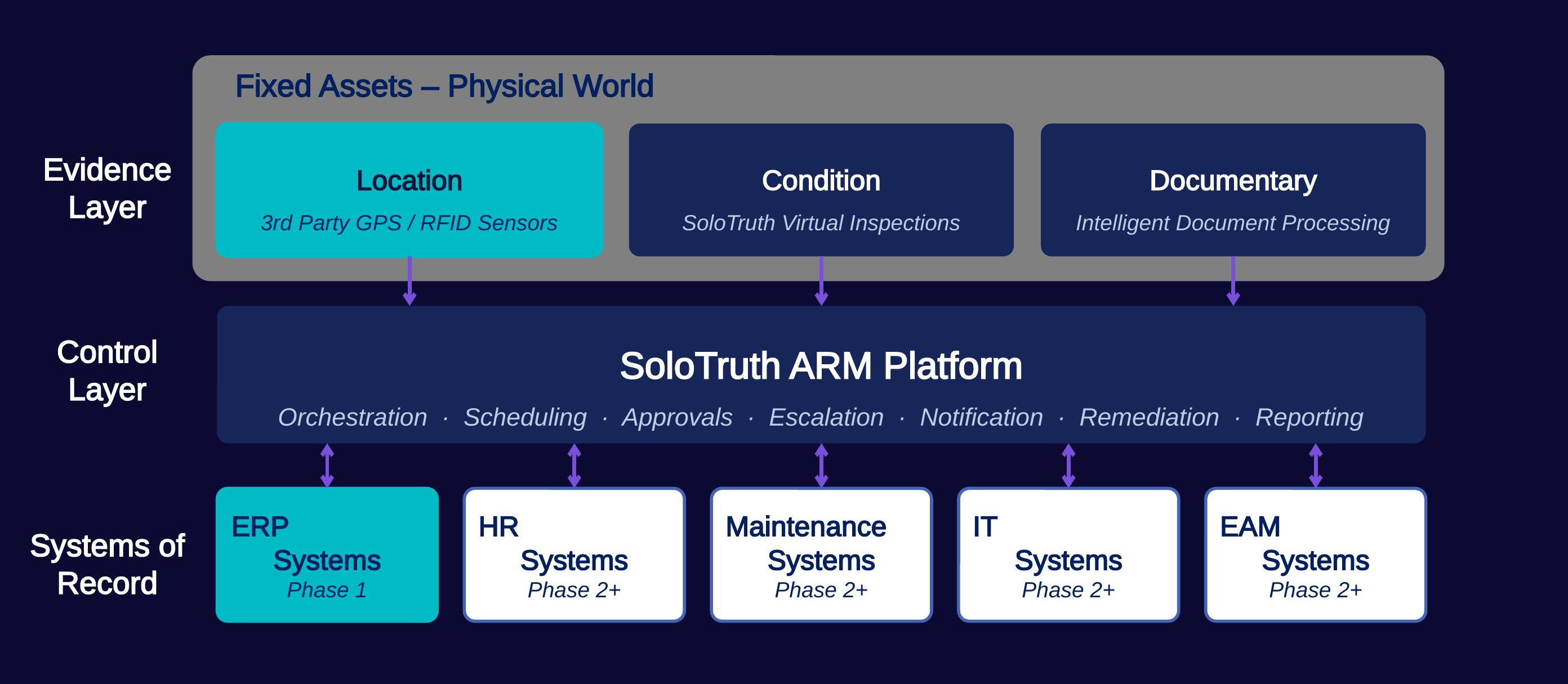This screenshot has height=684, width=1568.
Task: Click the Evidence Layer label
Action: click(107, 189)
